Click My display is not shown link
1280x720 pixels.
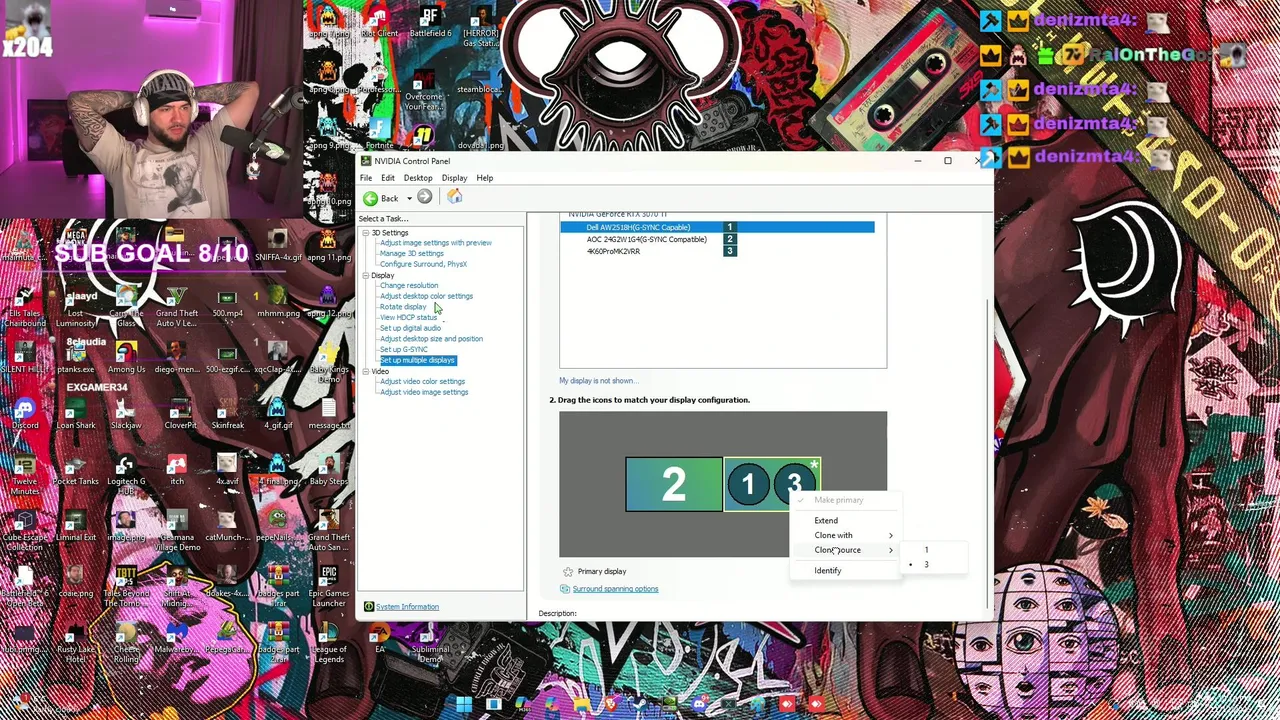[597, 381]
